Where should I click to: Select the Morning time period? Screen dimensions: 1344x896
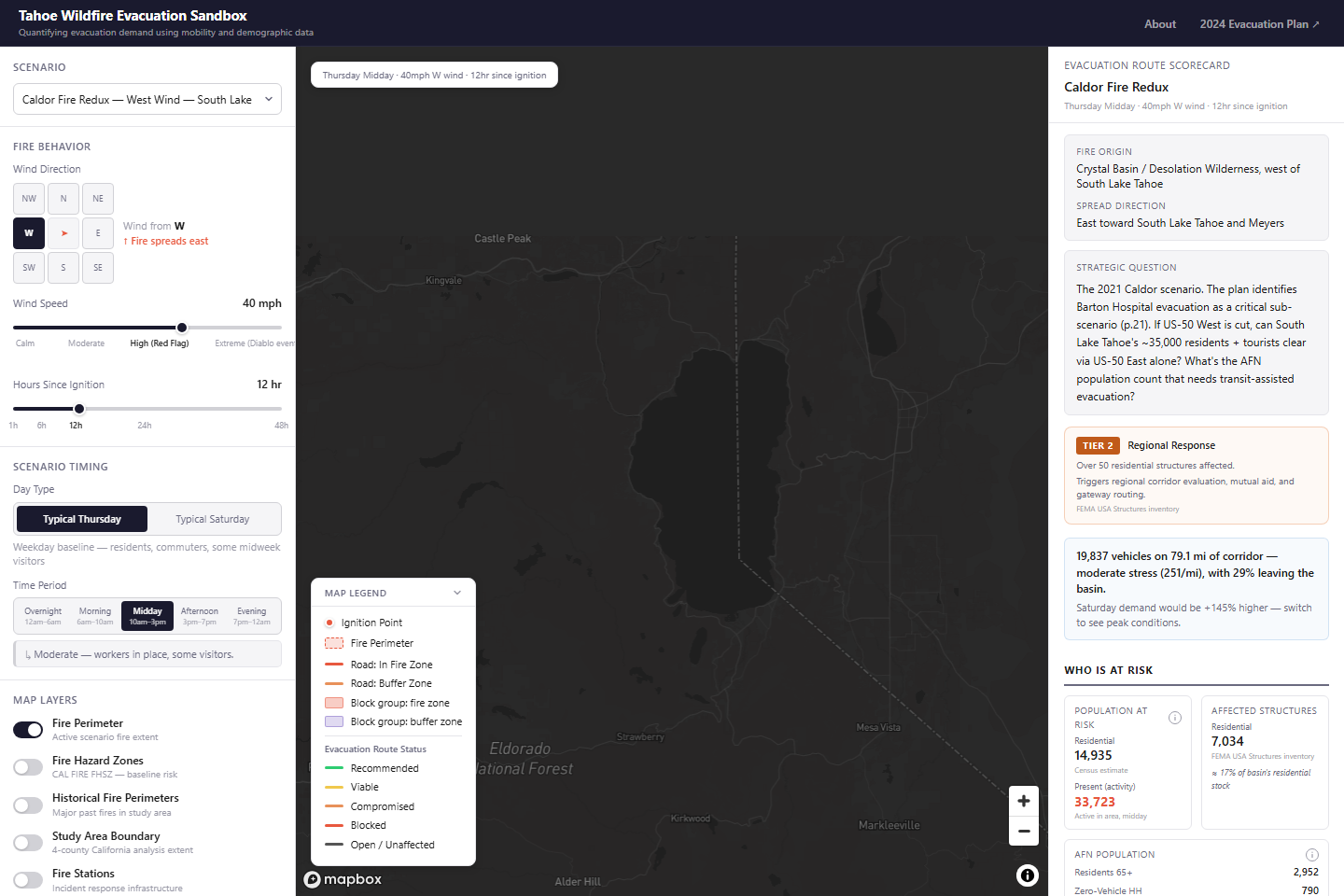click(x=95, y=616)
